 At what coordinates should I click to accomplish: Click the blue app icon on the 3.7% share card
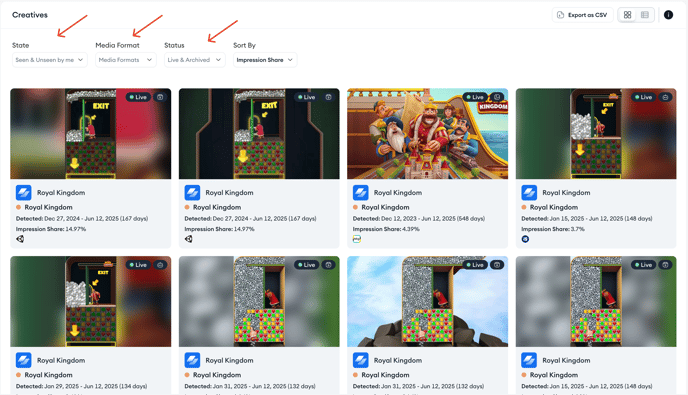[x=529, y=192]
